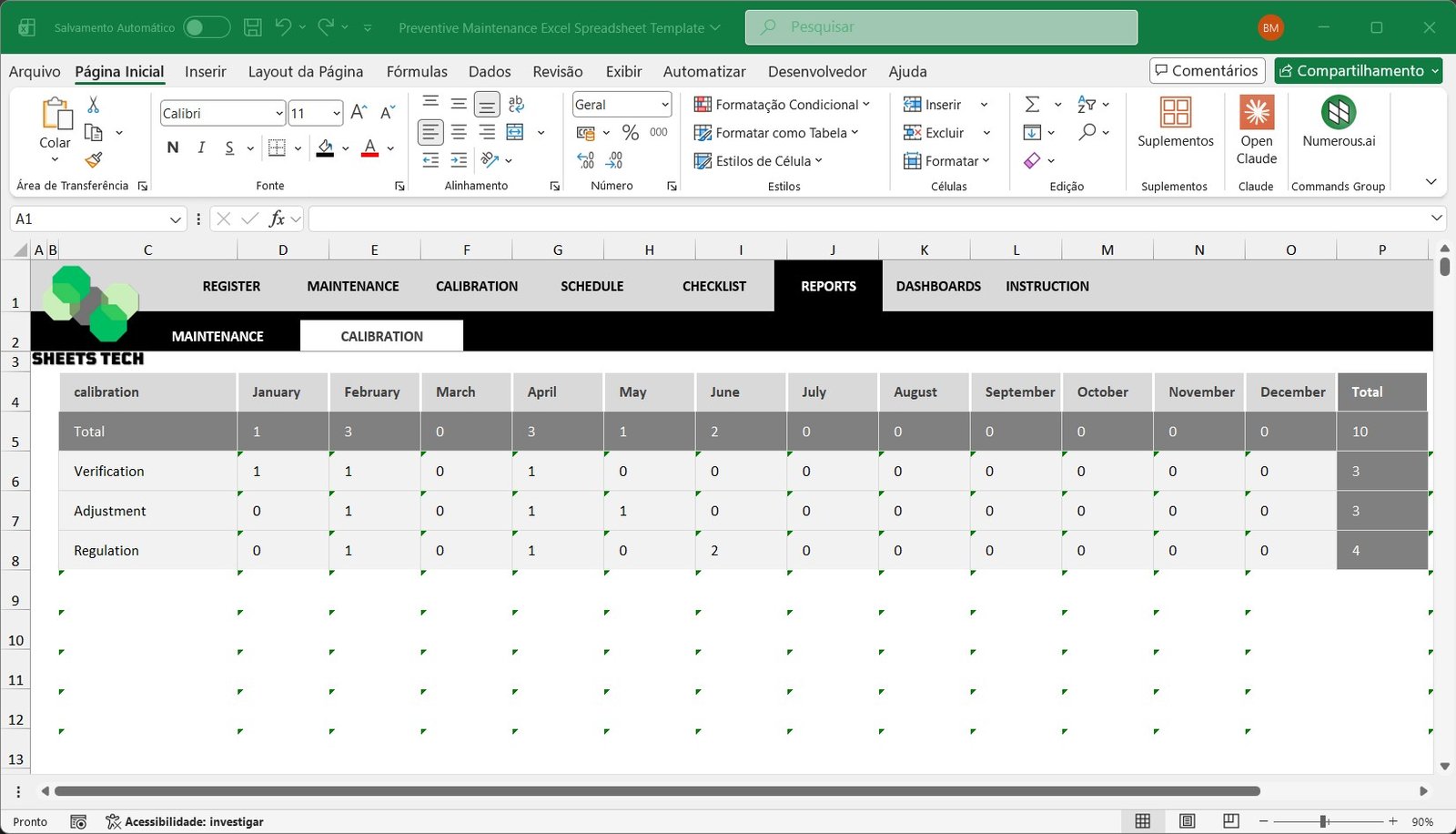
Task: Apply bold formatting with the N icon
Action: point(172,147)
